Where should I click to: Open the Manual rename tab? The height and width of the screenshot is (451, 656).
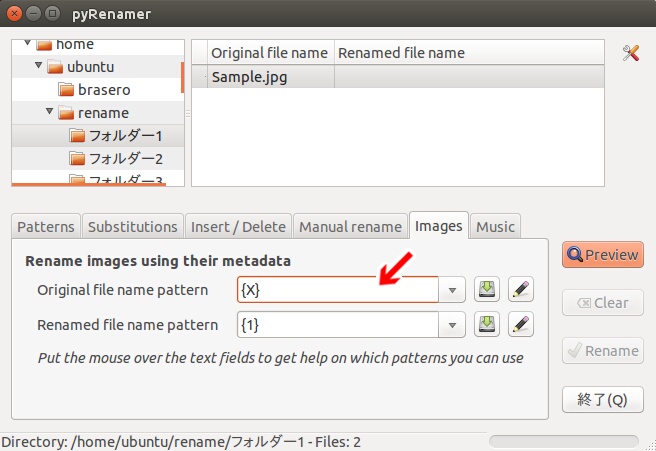pyautogui.click(x=351, y=226)
